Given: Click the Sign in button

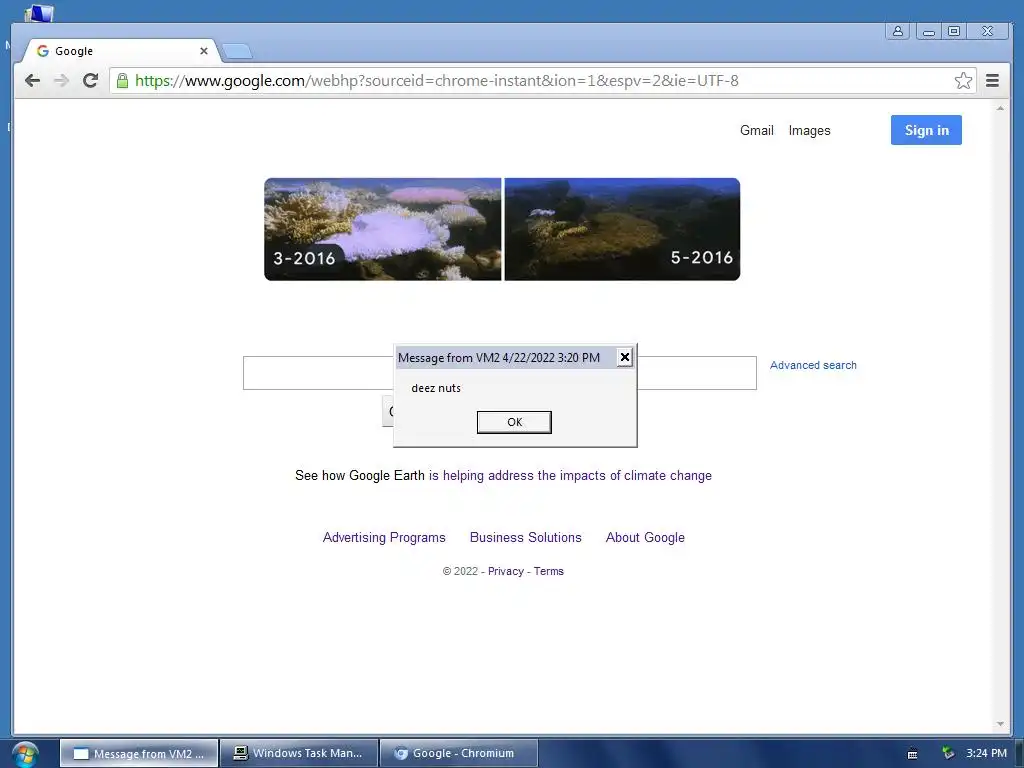Looking at the screenshot, I should coord(926,130).
